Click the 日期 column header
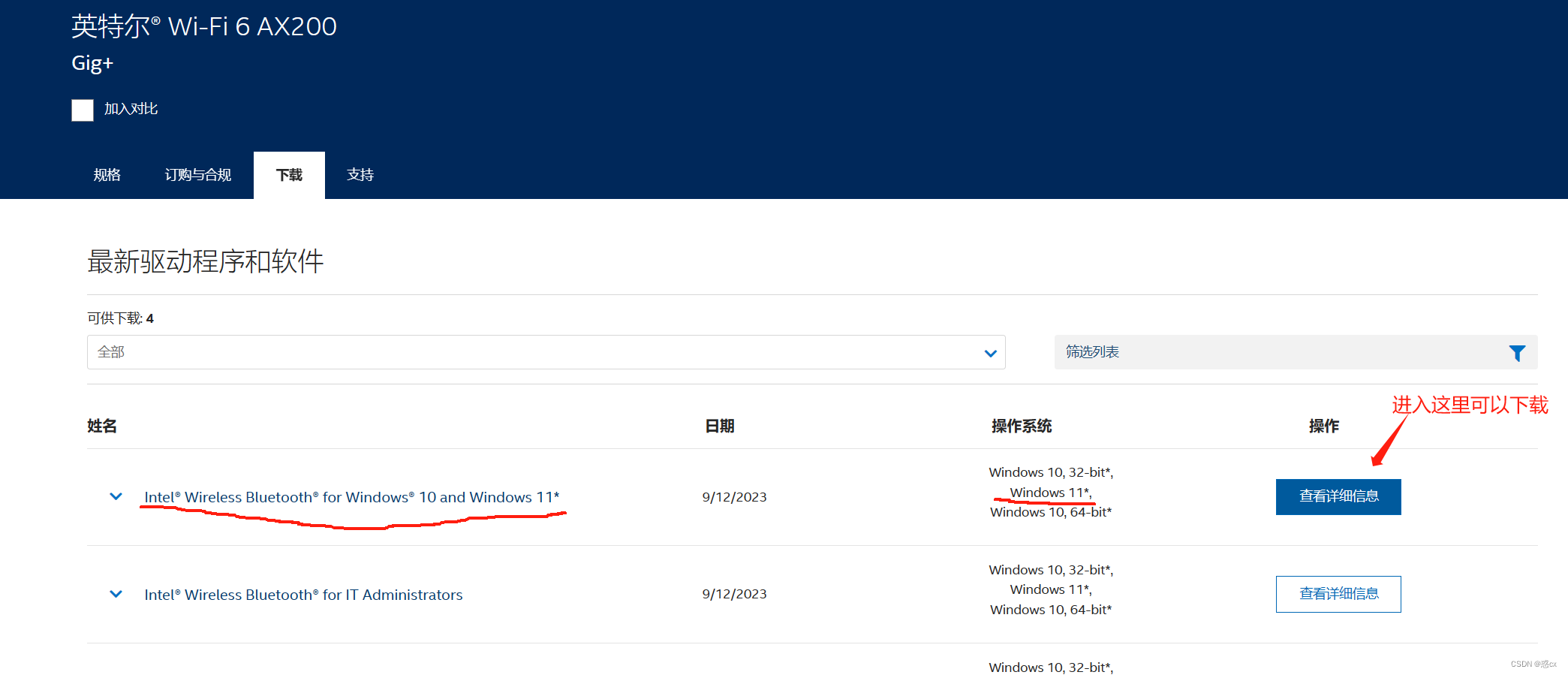This screenshot has height=675, width=1568. [x=720, y=426]
